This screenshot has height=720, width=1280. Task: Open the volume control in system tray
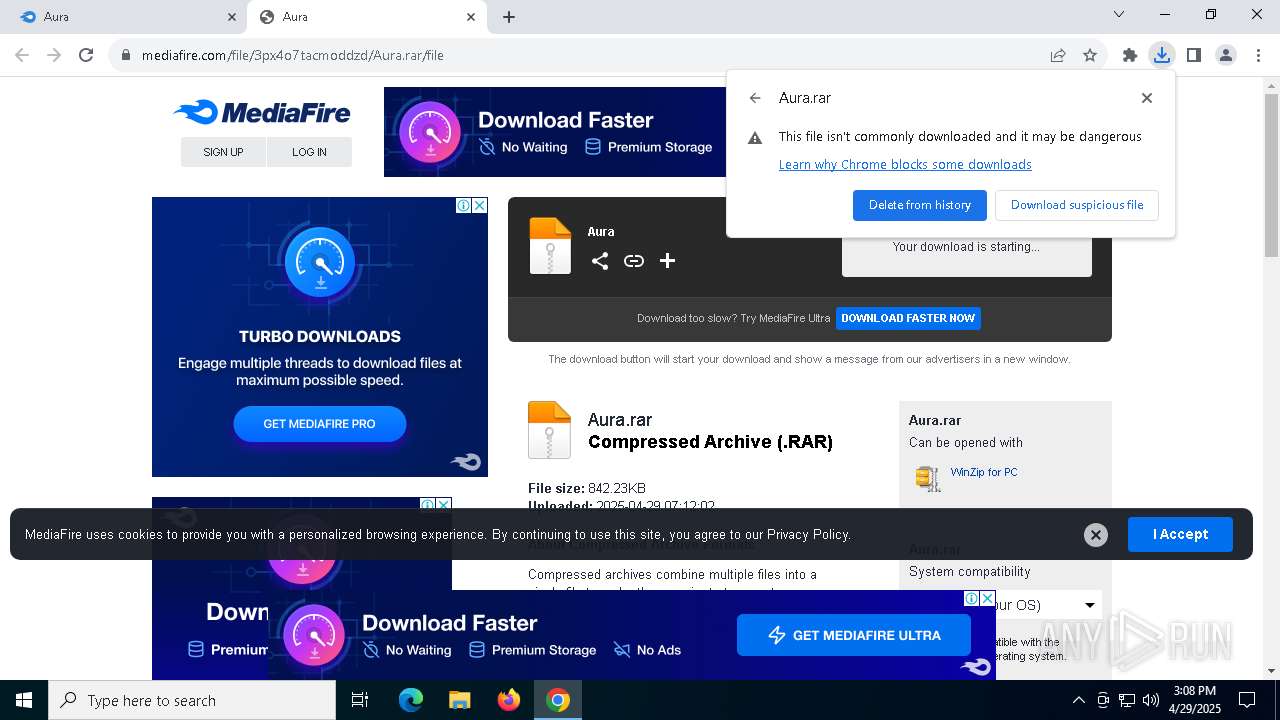click(1151, 700)
